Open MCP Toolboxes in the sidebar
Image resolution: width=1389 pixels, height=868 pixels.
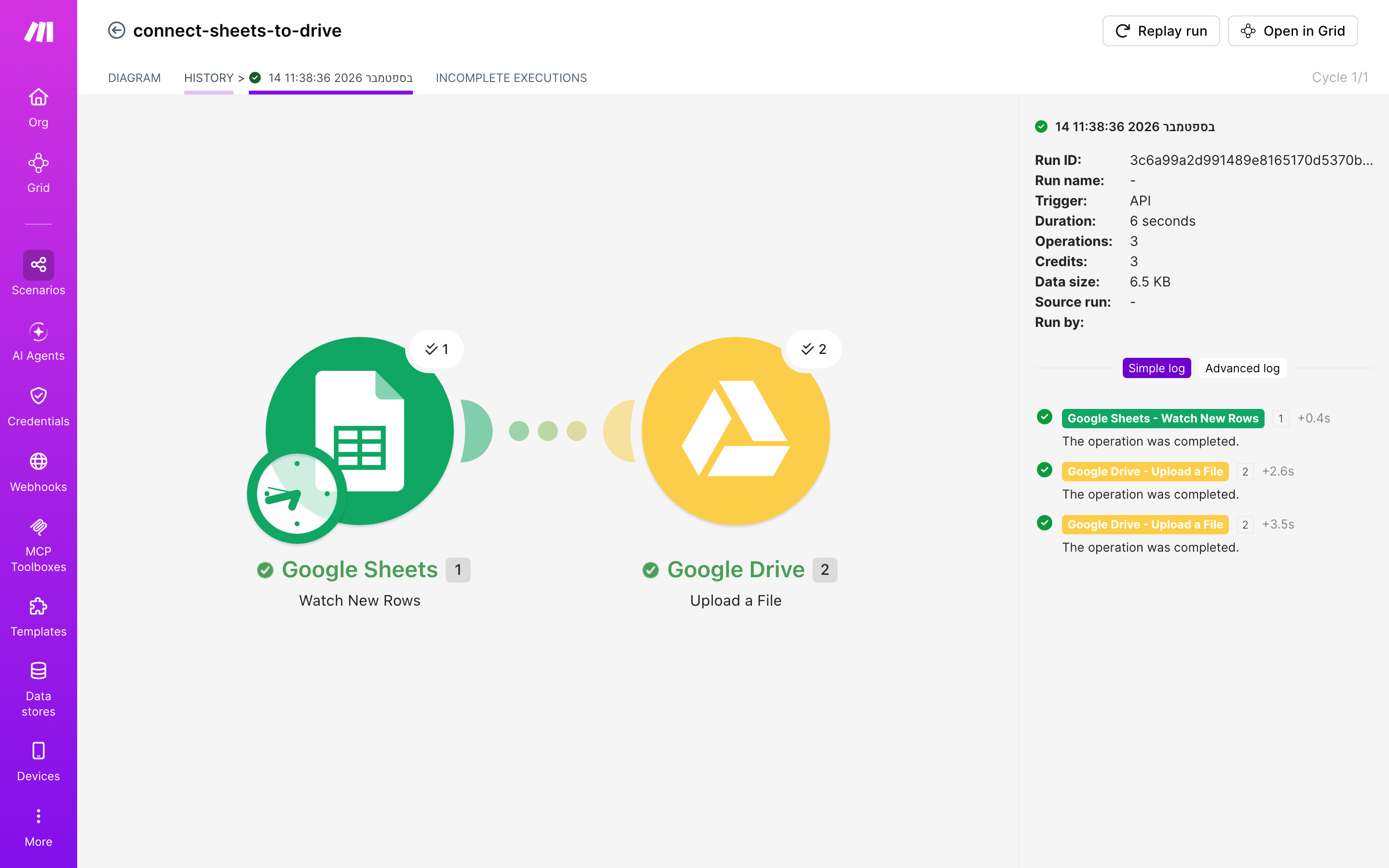[39, 545]
